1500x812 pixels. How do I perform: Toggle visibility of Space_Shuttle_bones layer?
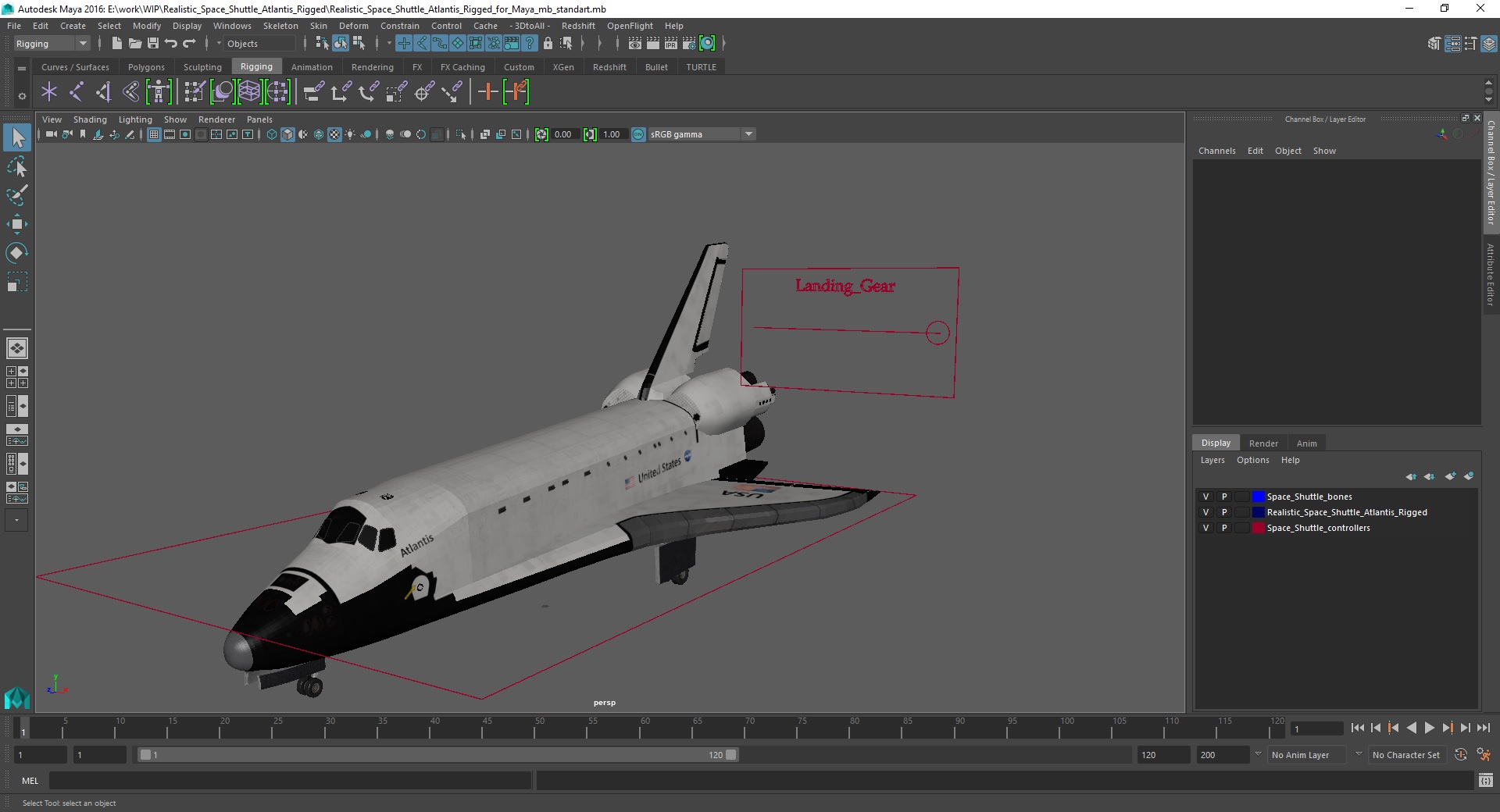pos(1205,497)
